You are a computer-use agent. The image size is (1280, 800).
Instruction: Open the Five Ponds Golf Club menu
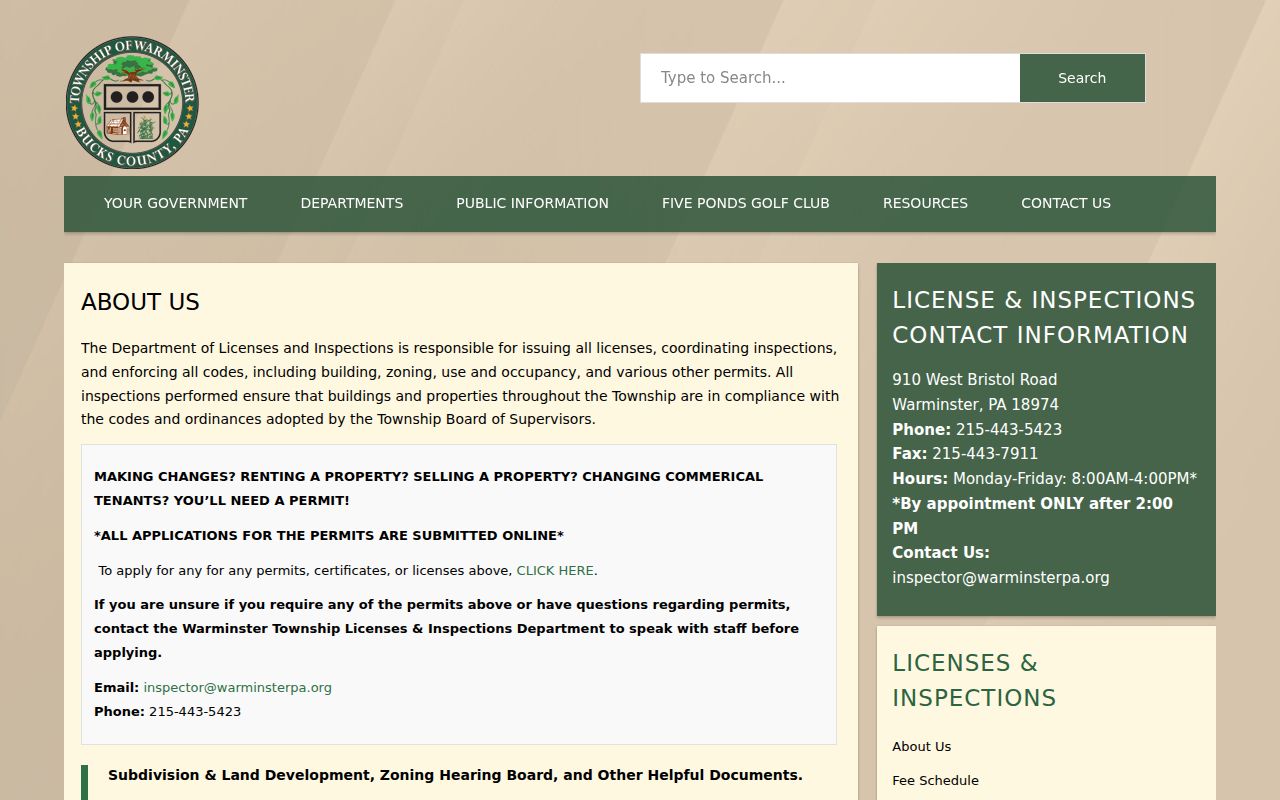click(746, 203)
